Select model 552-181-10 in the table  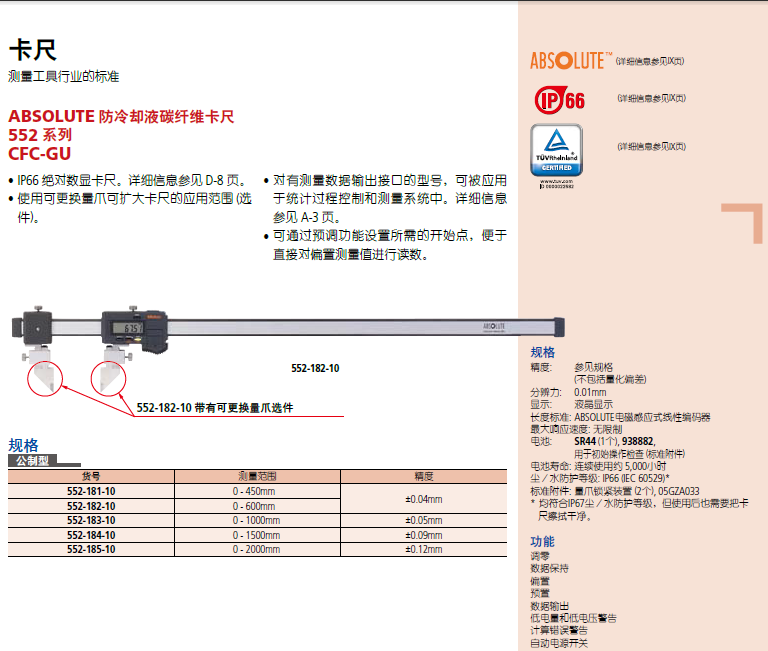pos(91,492)
